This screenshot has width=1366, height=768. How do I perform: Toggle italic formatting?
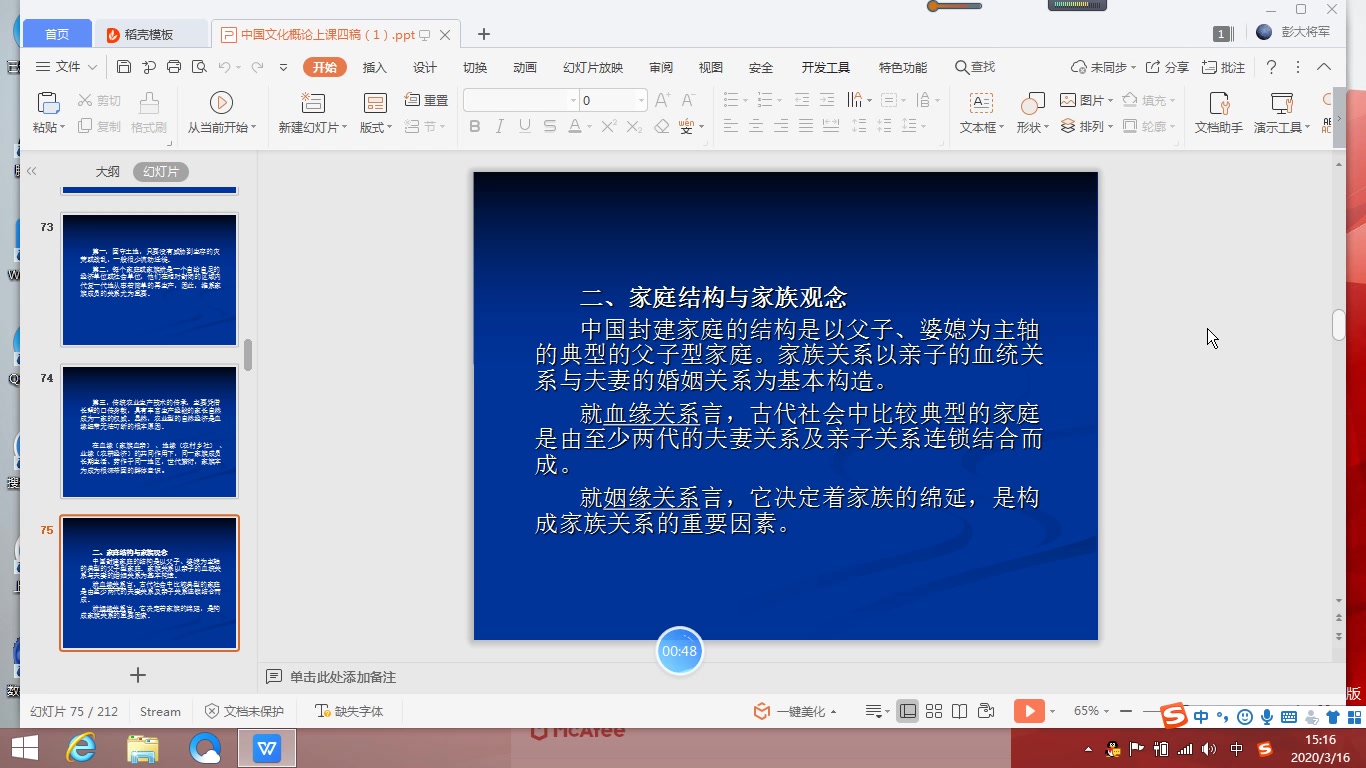coord(499,127)
